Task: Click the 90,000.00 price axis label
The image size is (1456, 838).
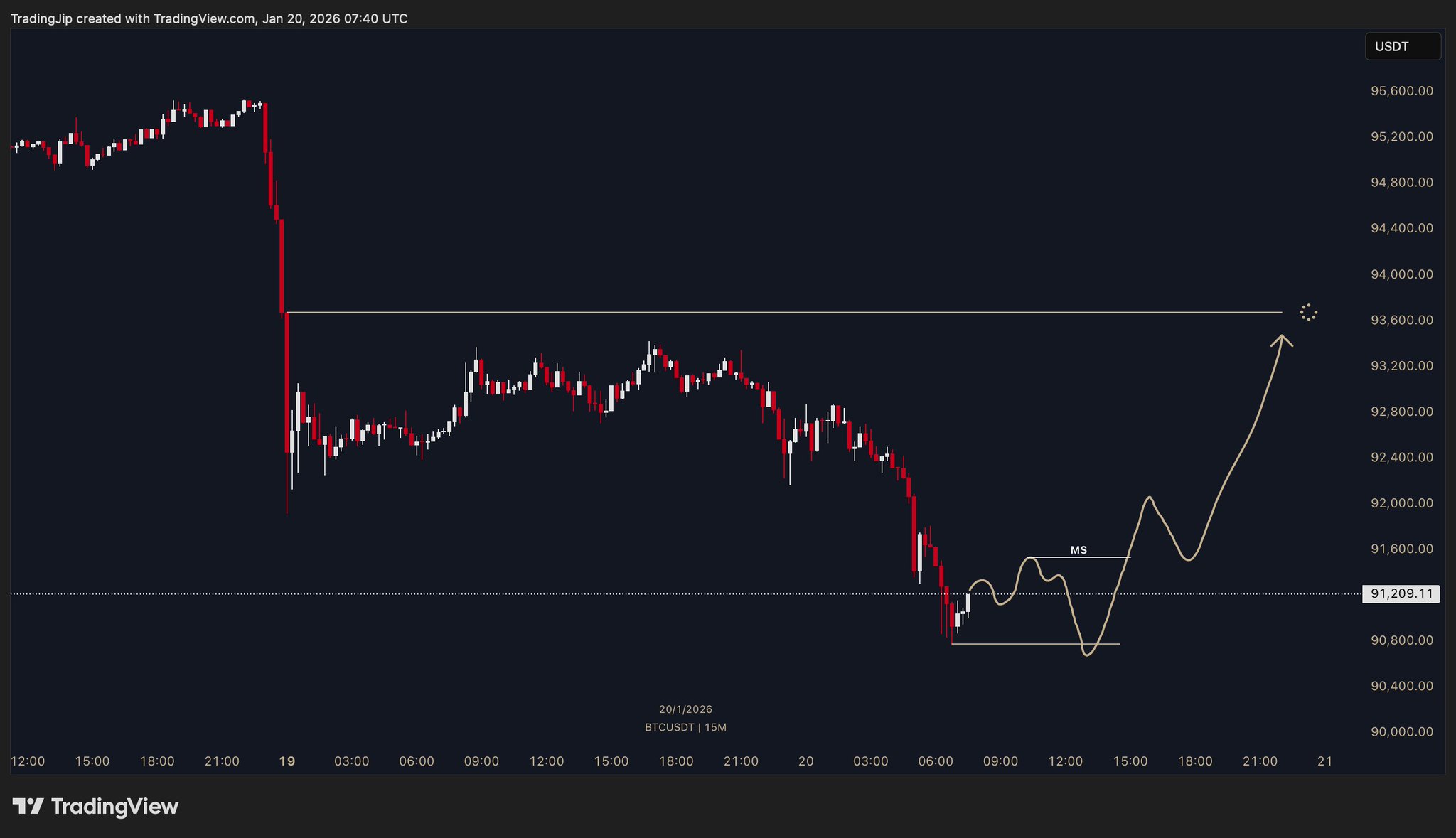Action: click(1401, 731)
